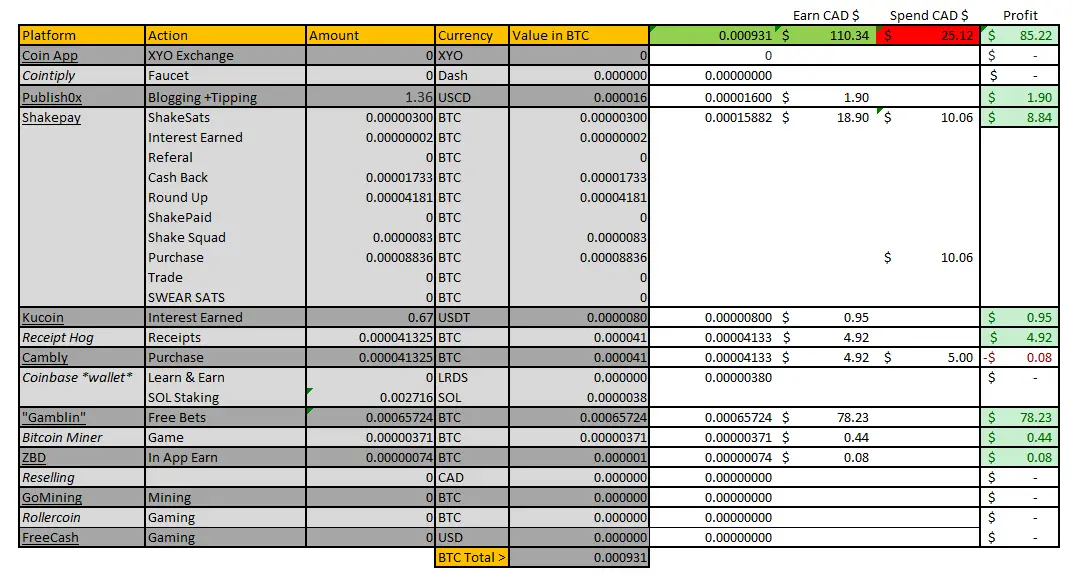Click the "Spend CAD $" column label
Viewport: 1085px width, 587px height.
pos(929,15)
